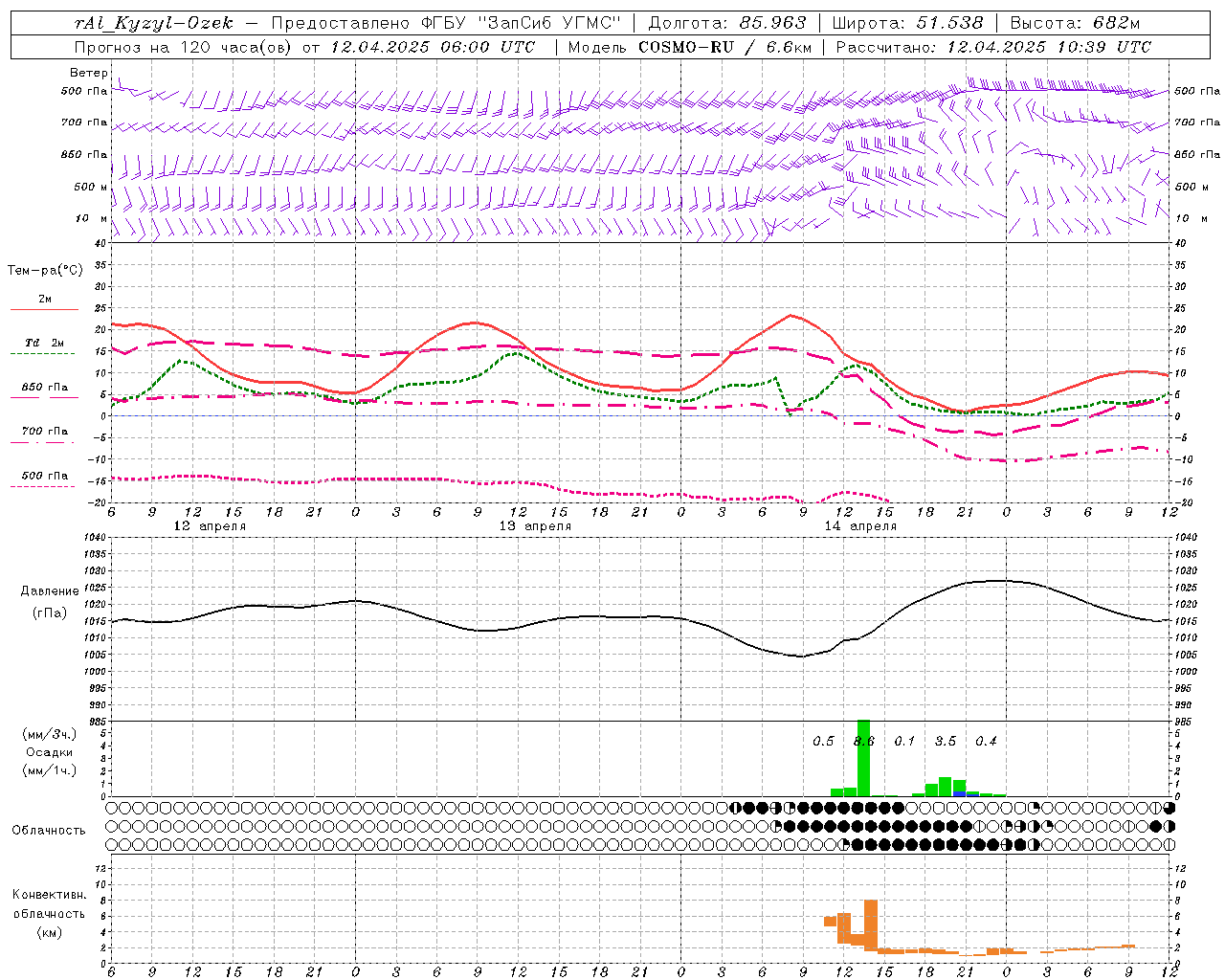
Task: Click the 8.6 precipitation total
Action: tap(863, 742)
